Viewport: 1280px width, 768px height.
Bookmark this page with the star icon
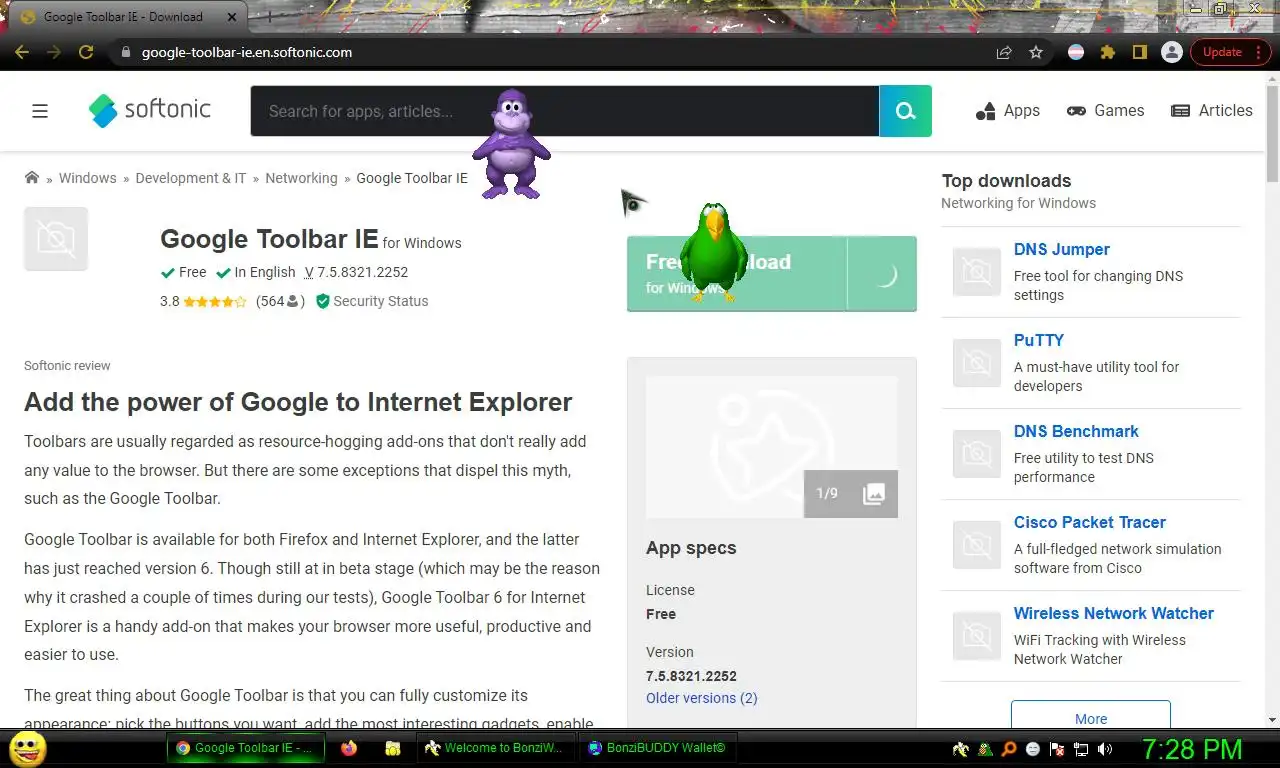click(1036, 52)
